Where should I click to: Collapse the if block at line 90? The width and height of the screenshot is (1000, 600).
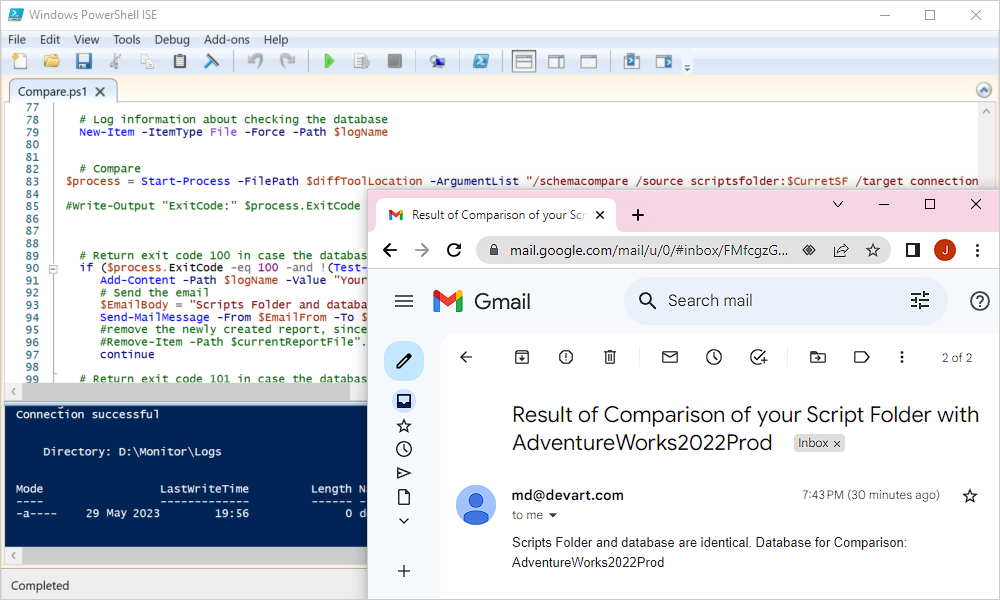click(x=53, y=269)
